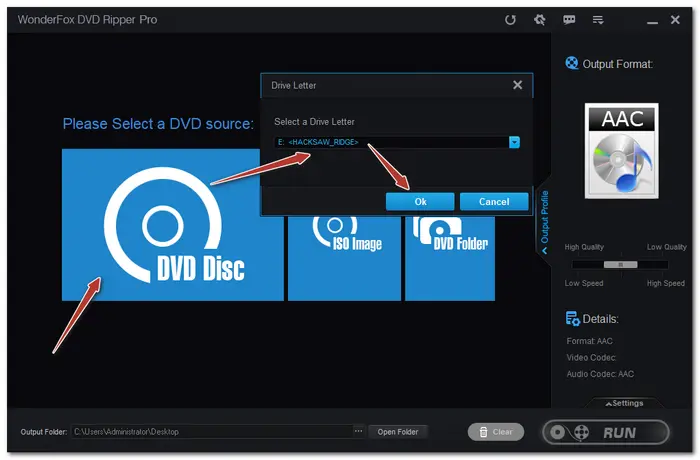Click the 'Format: AAC' detail text

pyautogui.click(x=589, y=341)
